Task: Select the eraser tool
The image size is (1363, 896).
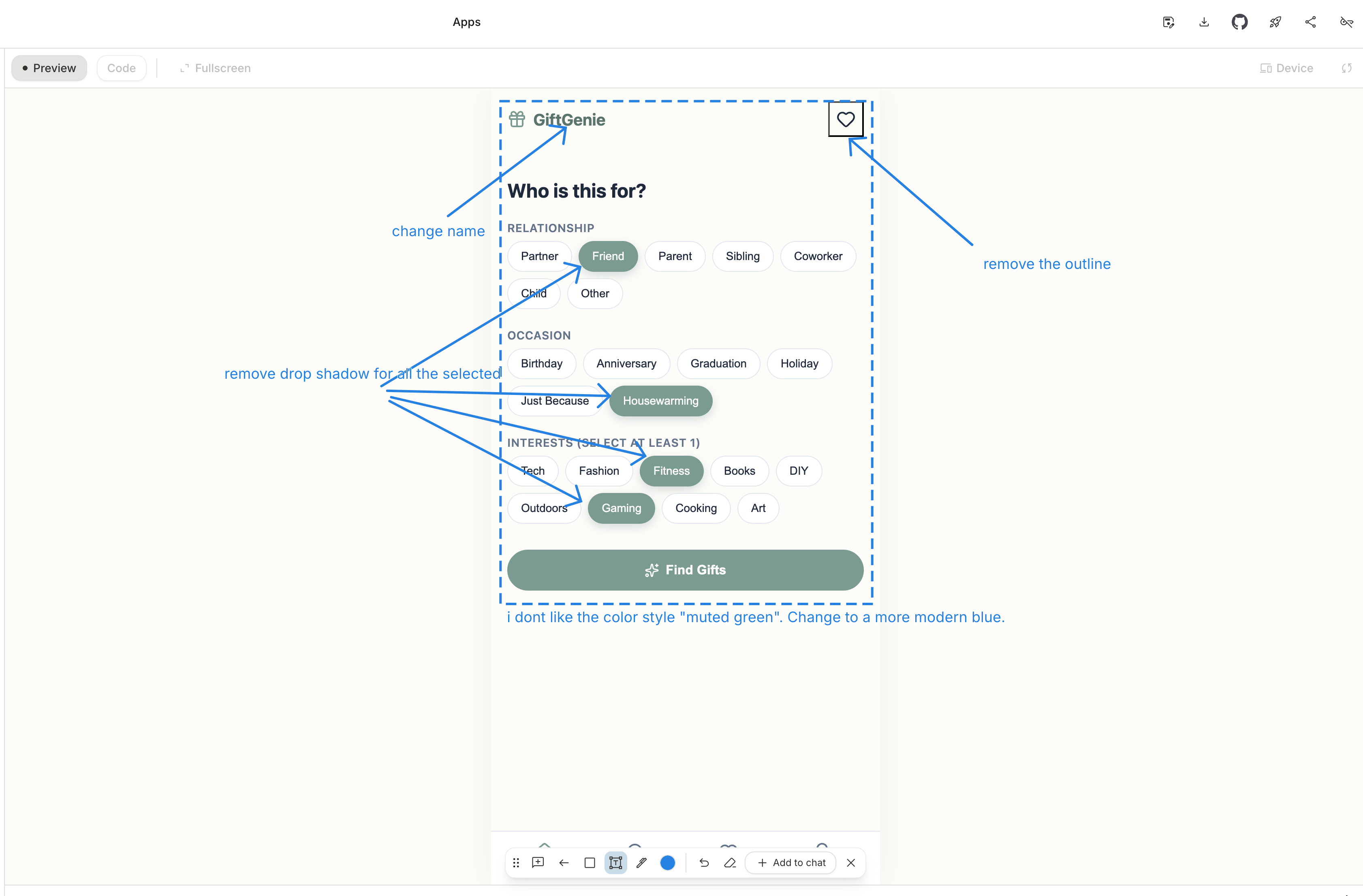Action: 730,863
